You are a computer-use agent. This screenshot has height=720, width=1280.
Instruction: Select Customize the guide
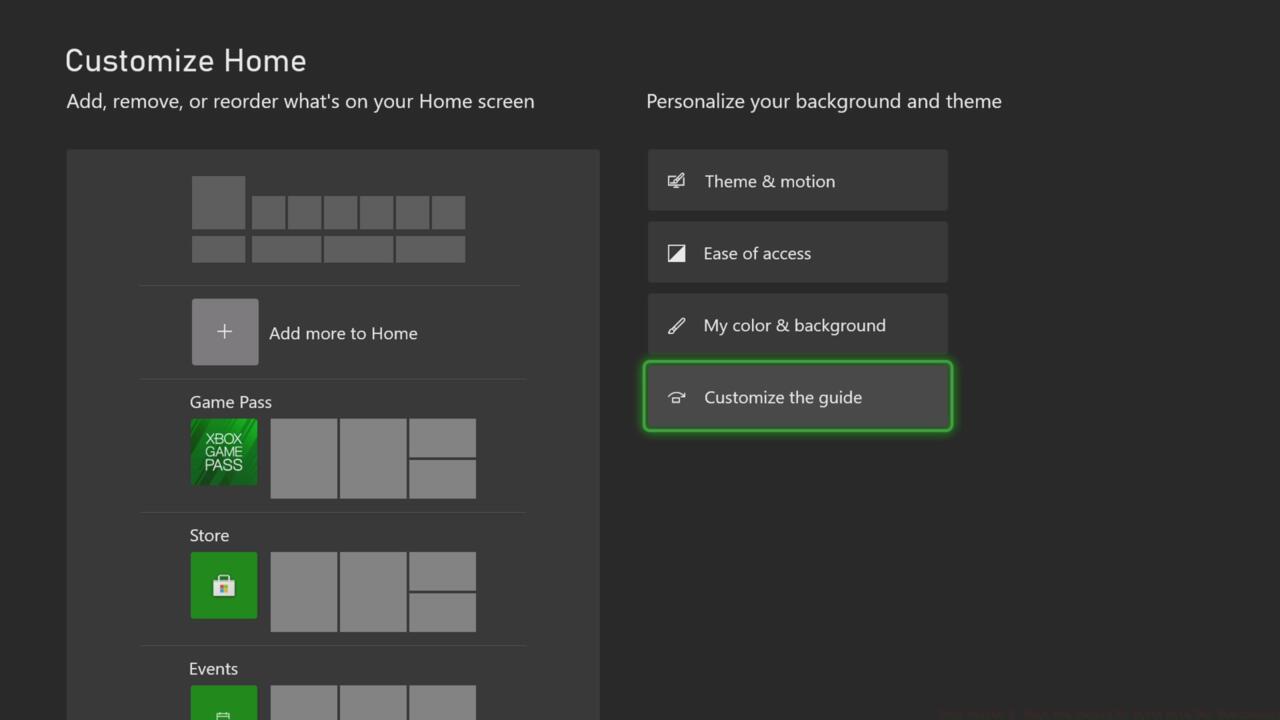pos(797,397)
